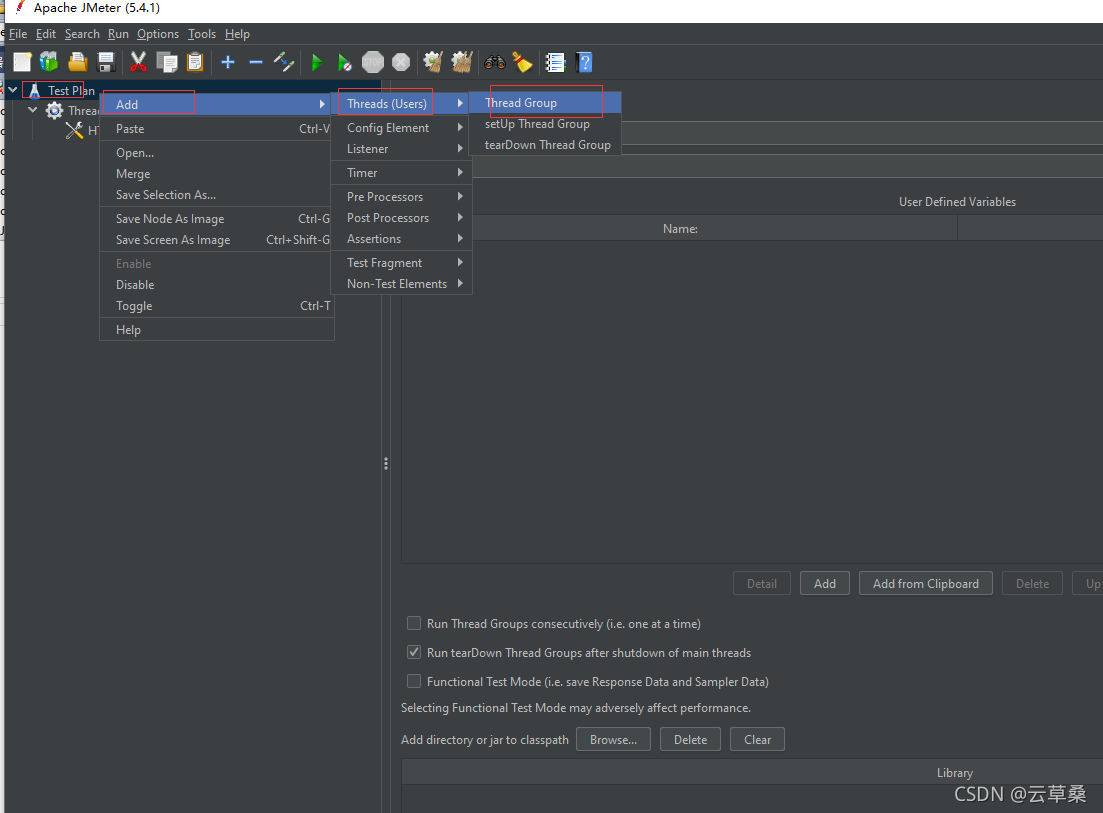Open the Tools menu
1103x813 pixels.
(x=202, y=34)
